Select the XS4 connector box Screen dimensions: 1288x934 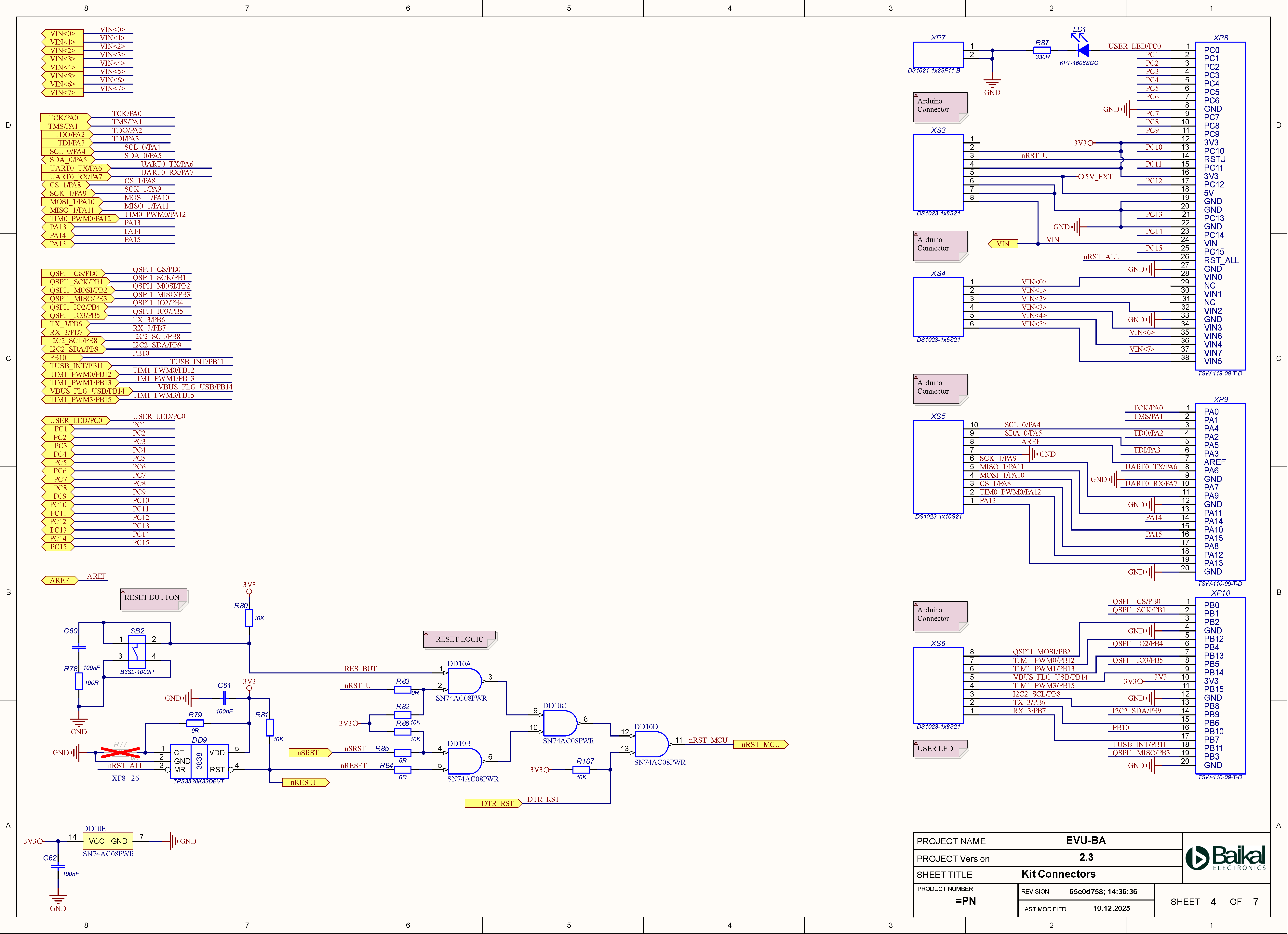tap(938, 307)
